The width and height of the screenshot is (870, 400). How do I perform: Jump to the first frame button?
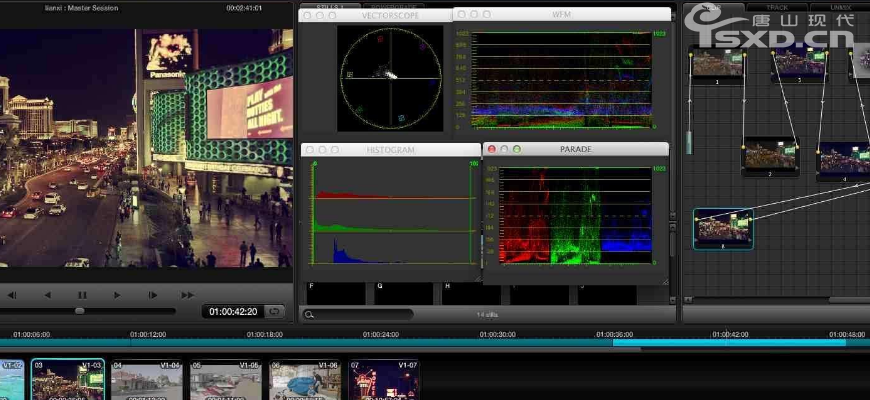[12, 295]
